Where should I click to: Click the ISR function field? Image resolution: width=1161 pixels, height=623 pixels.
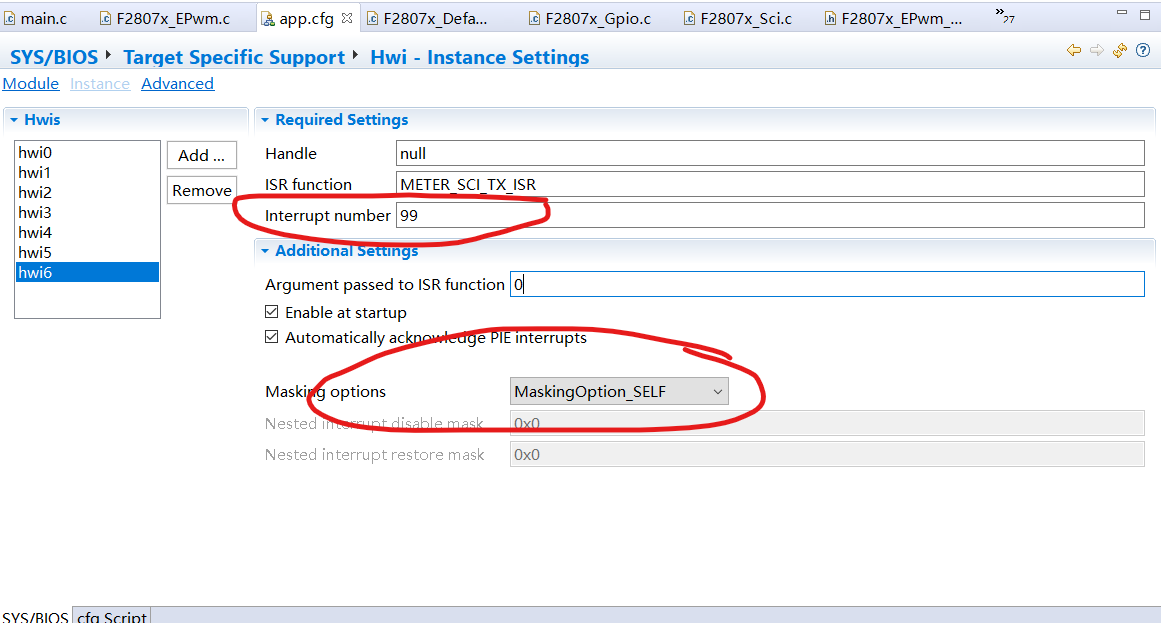pyautogui.click(x=770, y=184)
